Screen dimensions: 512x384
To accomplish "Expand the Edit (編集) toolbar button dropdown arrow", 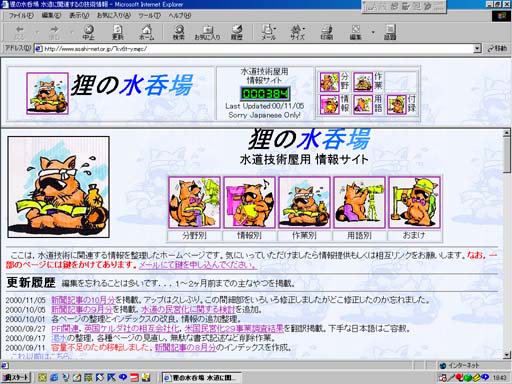I will 373,32.
